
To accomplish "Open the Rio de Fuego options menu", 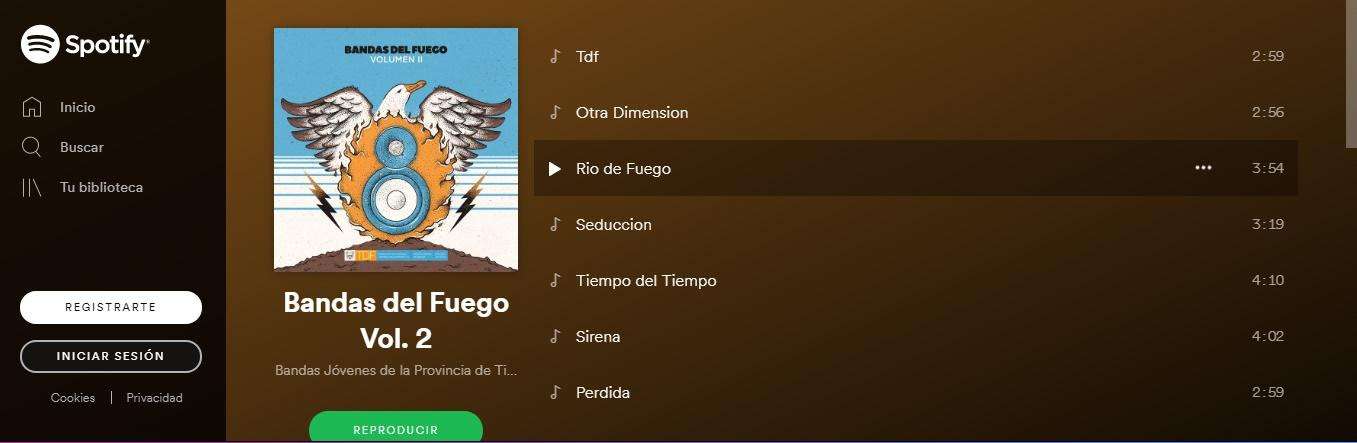I will [x=1203, y=168].
